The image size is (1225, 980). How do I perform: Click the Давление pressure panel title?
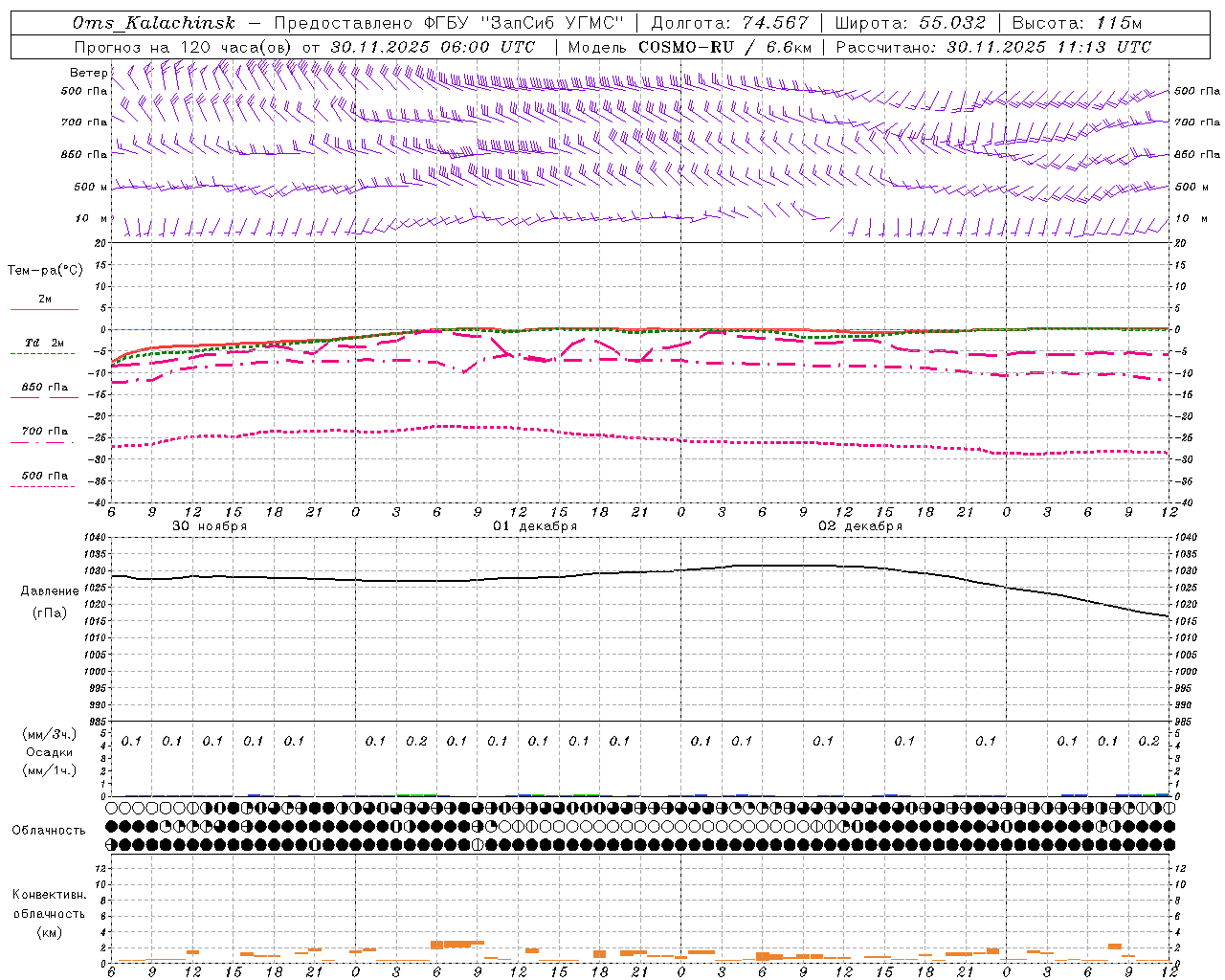[50, 591]
